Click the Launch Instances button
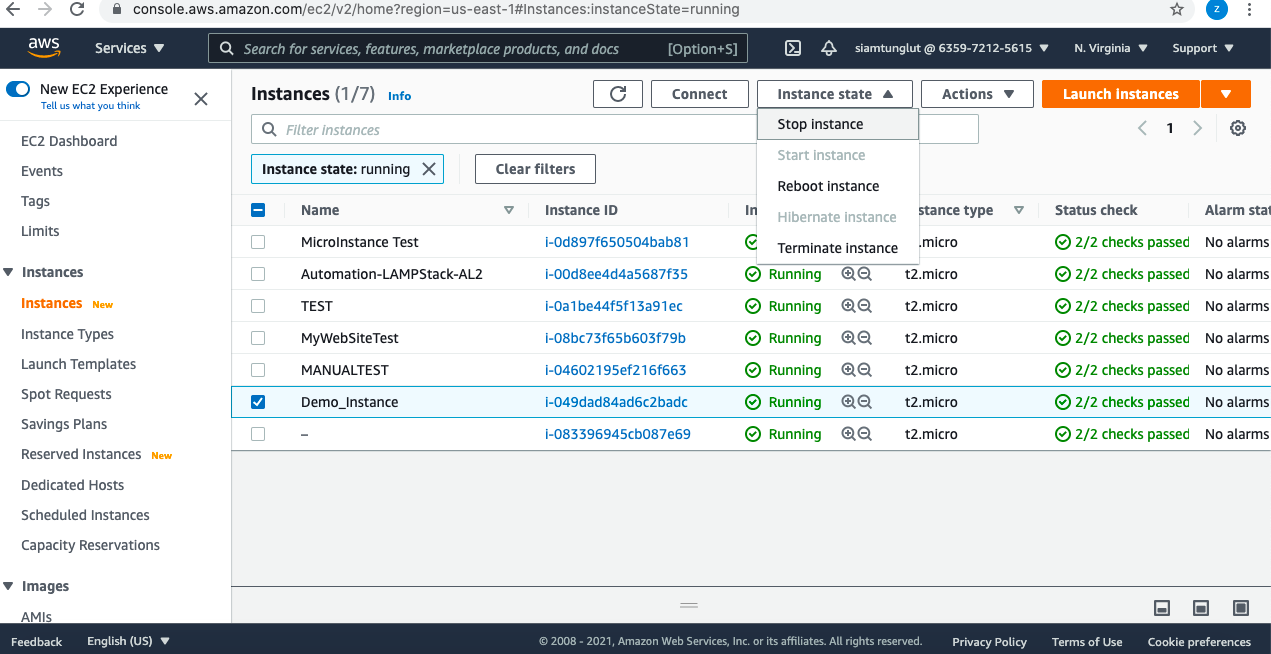Image resolution: width=1271 pixels, height=654 pixels. coord(1120,94)
